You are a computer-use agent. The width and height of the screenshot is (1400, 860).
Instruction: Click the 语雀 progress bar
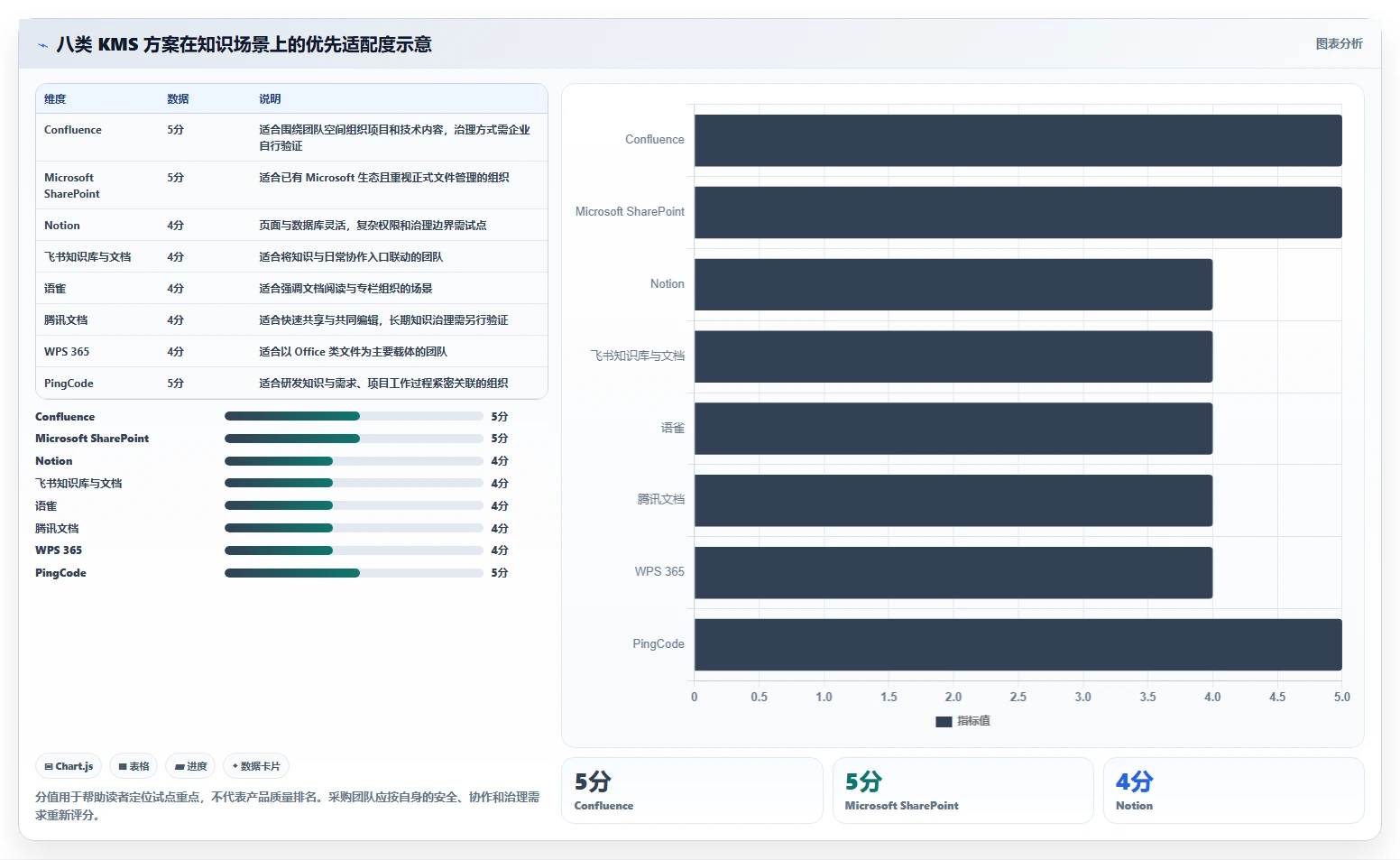[x=354, y=505]
